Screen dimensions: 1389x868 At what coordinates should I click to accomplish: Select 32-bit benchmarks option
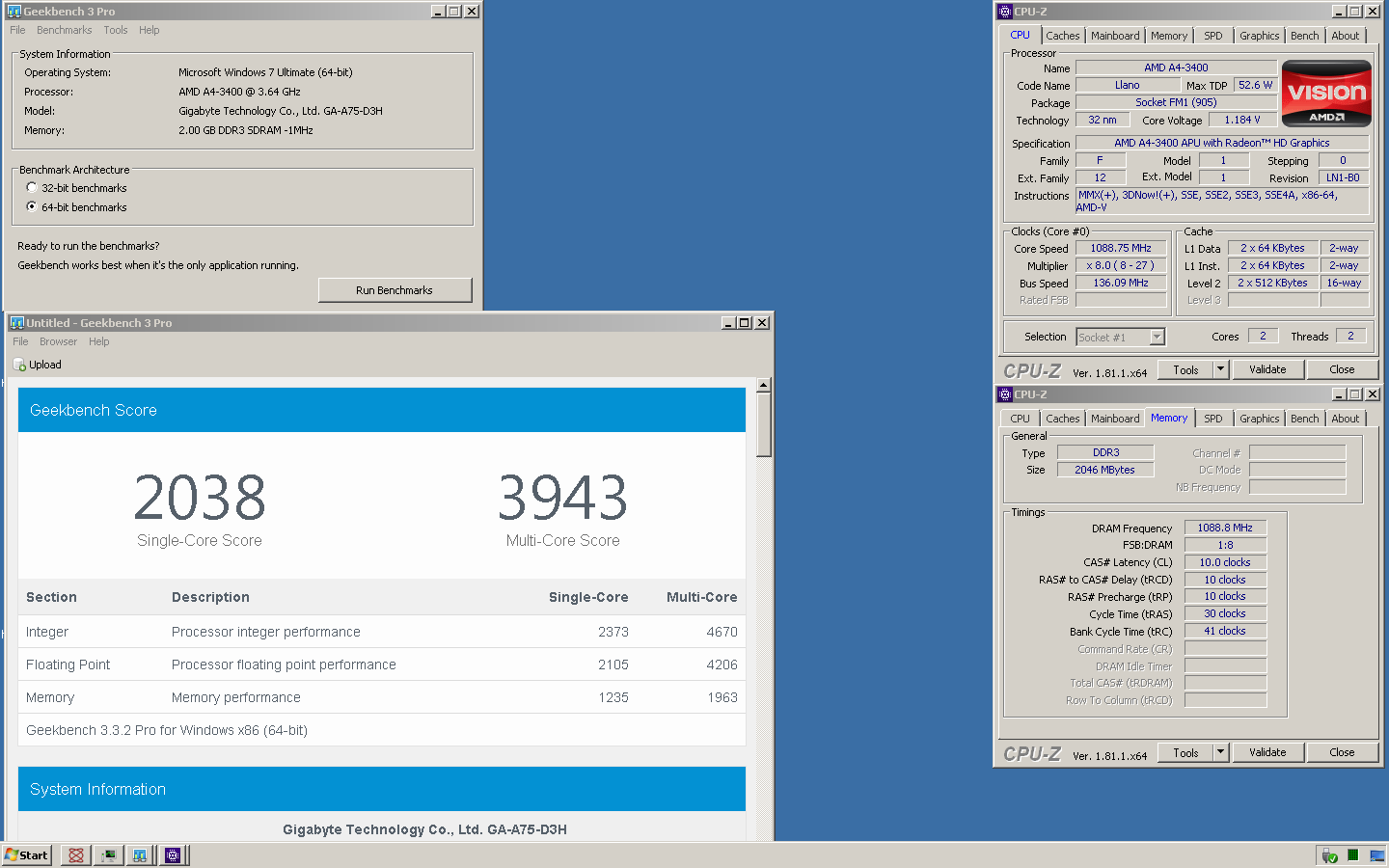click(x=32, y=188)
